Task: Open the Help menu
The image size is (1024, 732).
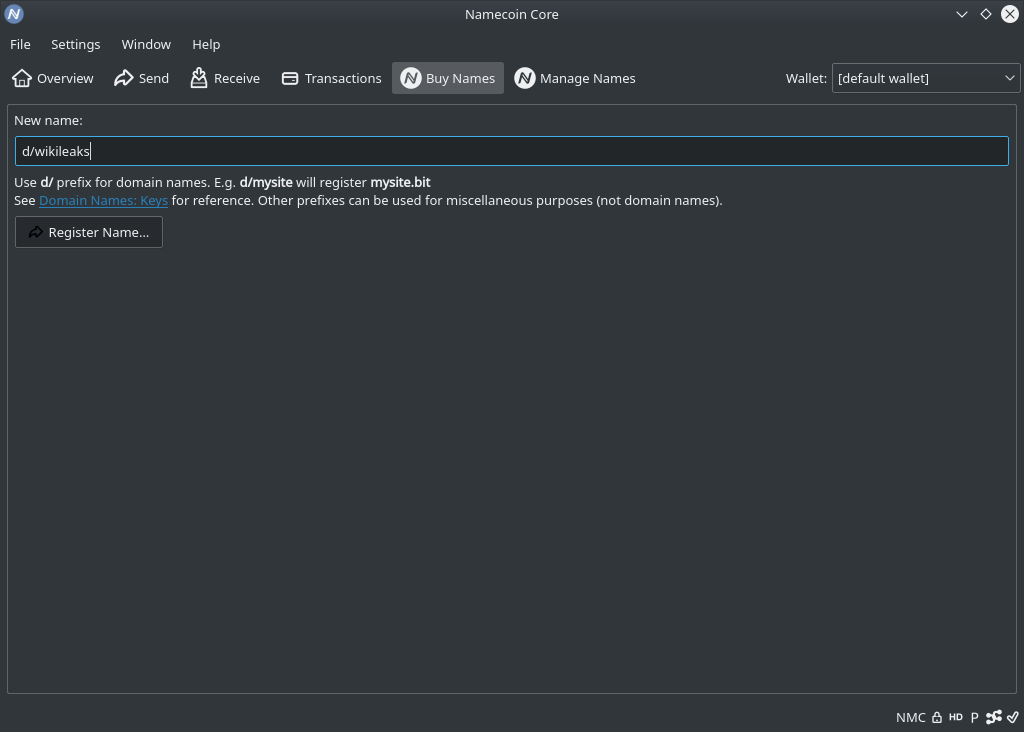Action: click(x=206, y=44)
